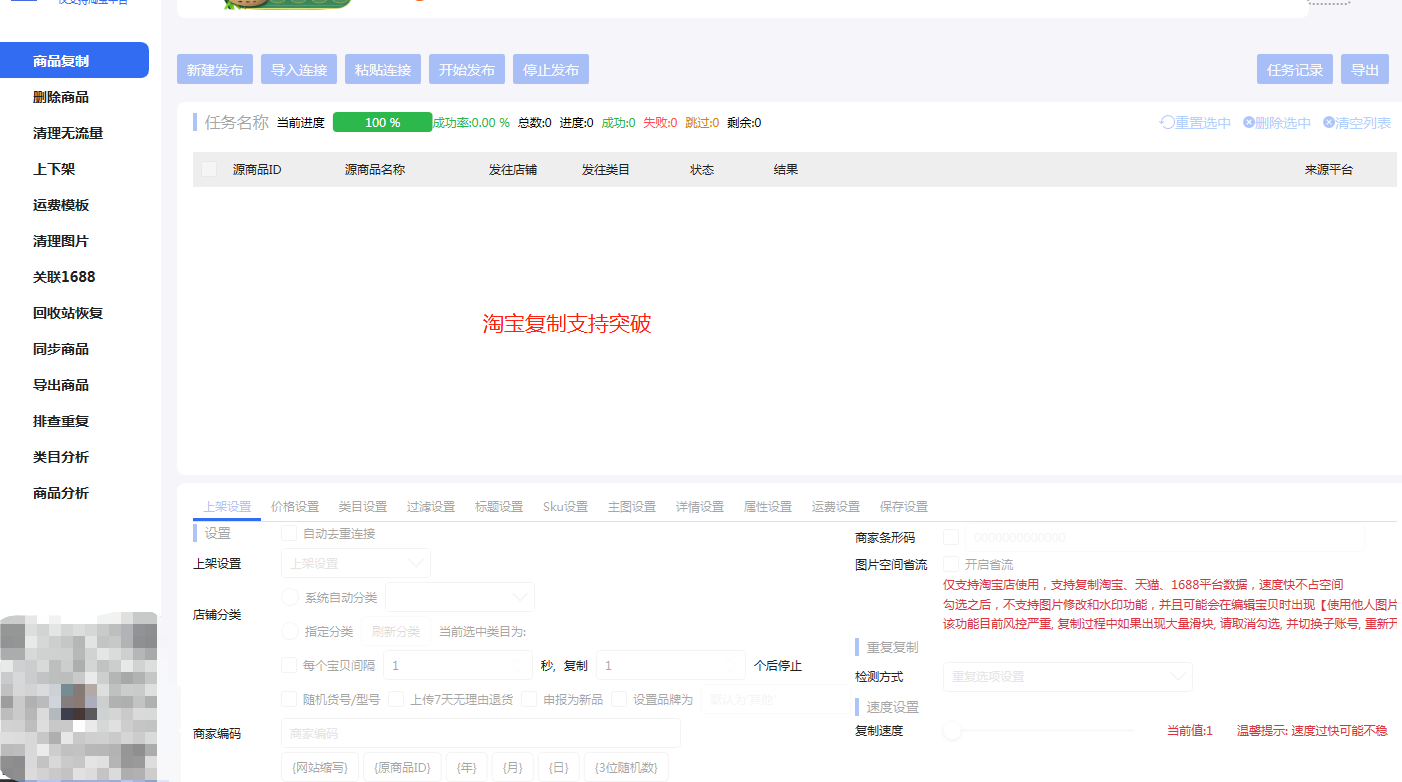Click the 粘贴连接 button
Image resolution: width=1402 pixels, height=782 pixels.
[383, 69]
